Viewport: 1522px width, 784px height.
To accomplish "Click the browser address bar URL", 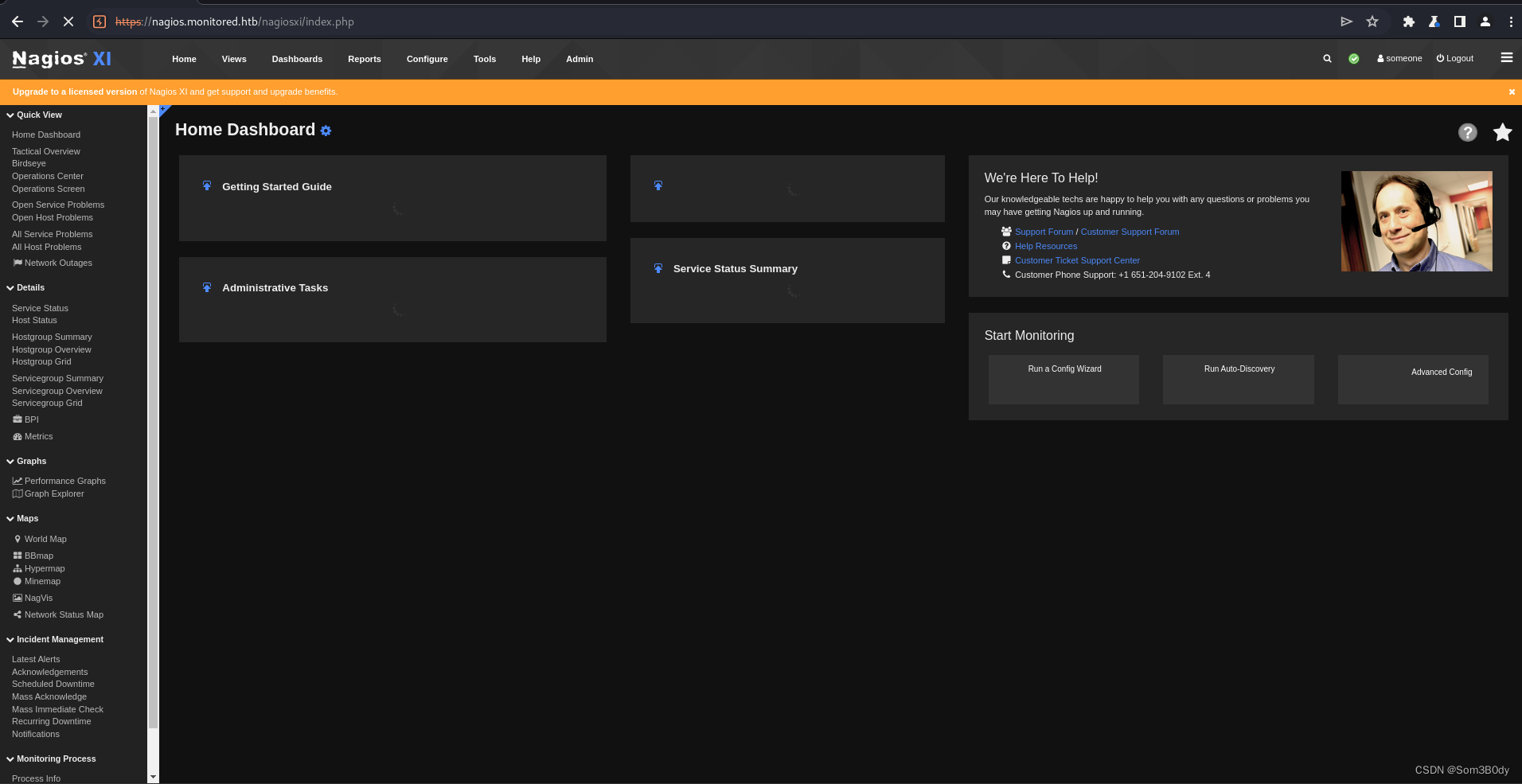I will [235, 21].
